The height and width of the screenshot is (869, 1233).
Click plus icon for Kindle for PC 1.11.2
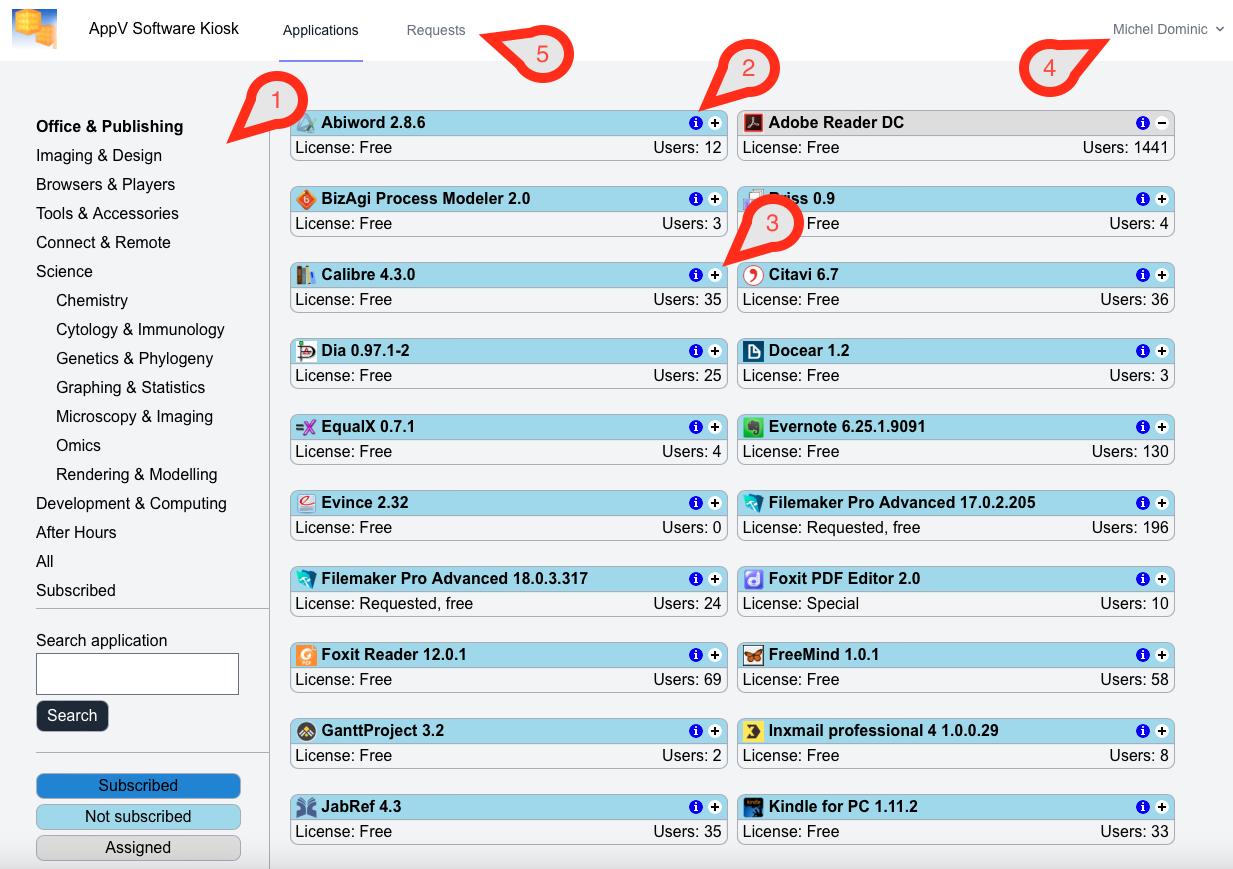point(1162,807)
